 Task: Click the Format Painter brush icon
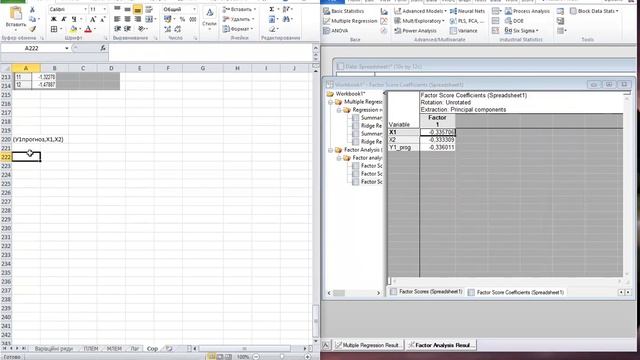[33, 29]
